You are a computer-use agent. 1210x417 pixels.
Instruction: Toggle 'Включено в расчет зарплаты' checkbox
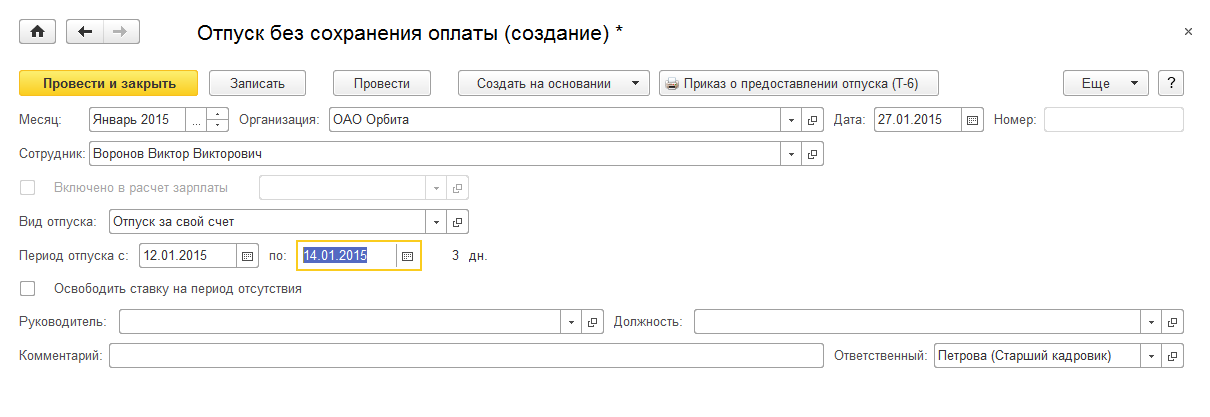click(28, 188)
